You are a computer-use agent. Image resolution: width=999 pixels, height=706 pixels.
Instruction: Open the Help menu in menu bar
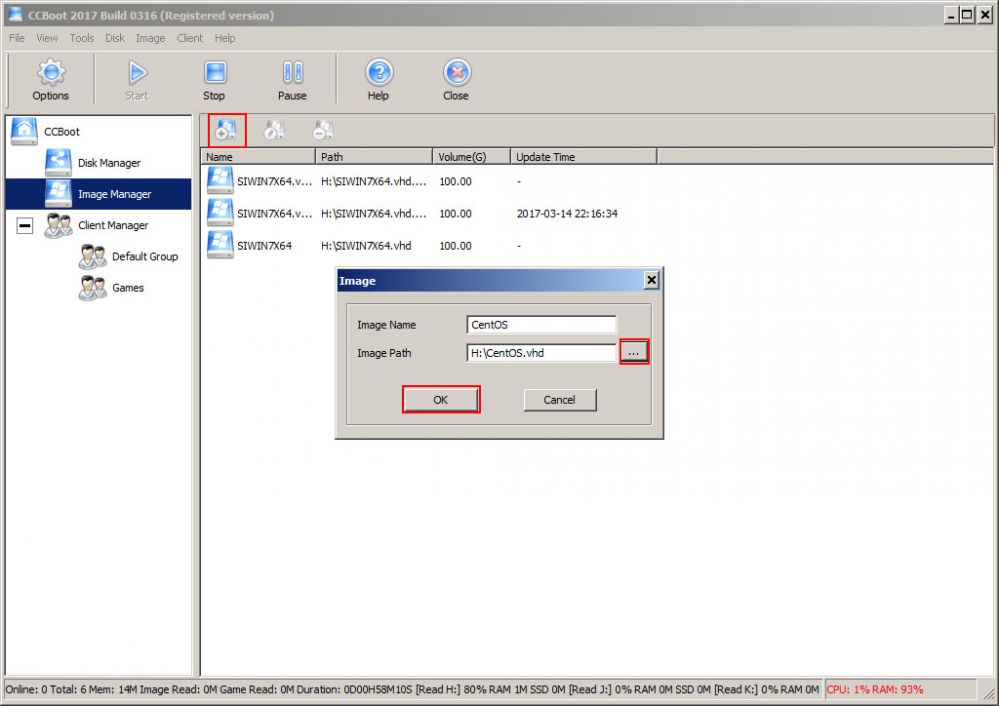[x=225, y=38]
